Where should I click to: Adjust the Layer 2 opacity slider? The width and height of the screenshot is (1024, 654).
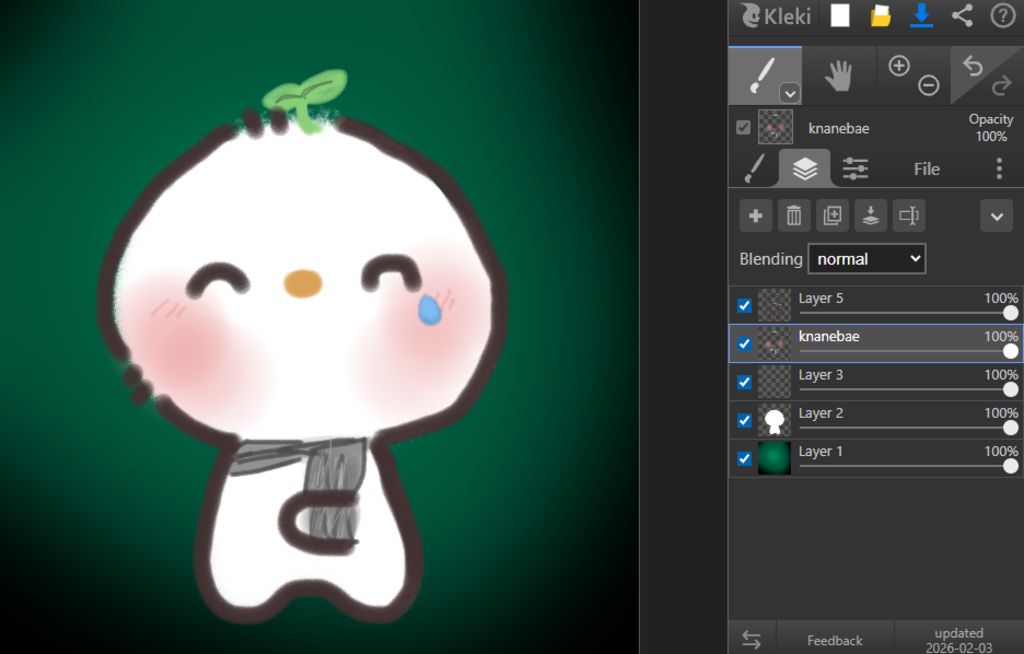(x=908, y=428)
